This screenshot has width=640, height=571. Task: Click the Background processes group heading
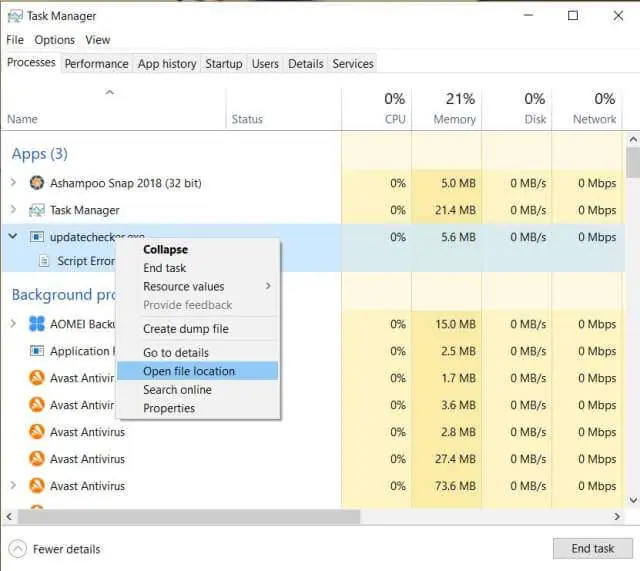tap(63, 295)
